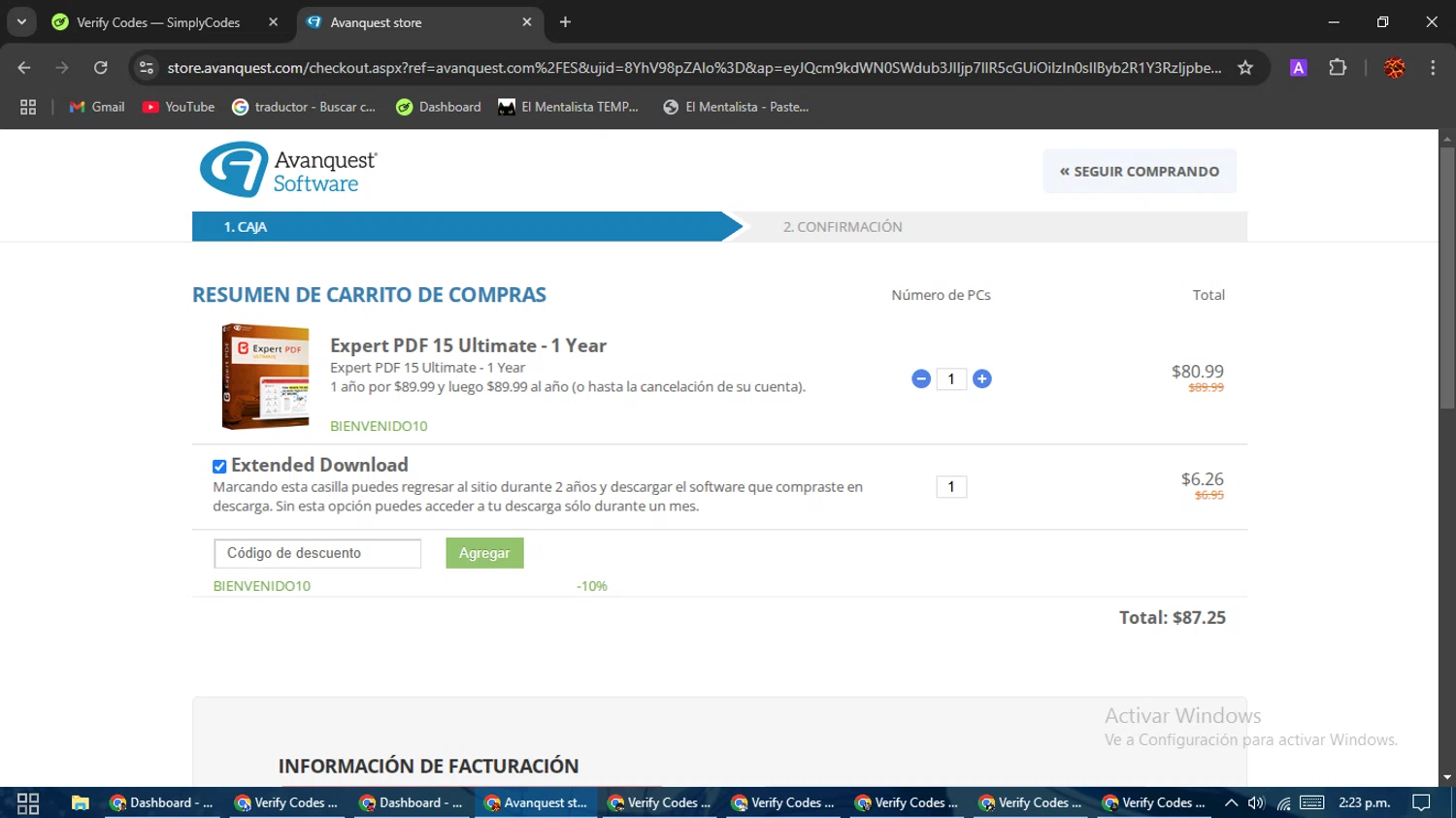The image size is (1456, 818).
Task: Open the touch keyboard tray icon
Action: 1312,802
